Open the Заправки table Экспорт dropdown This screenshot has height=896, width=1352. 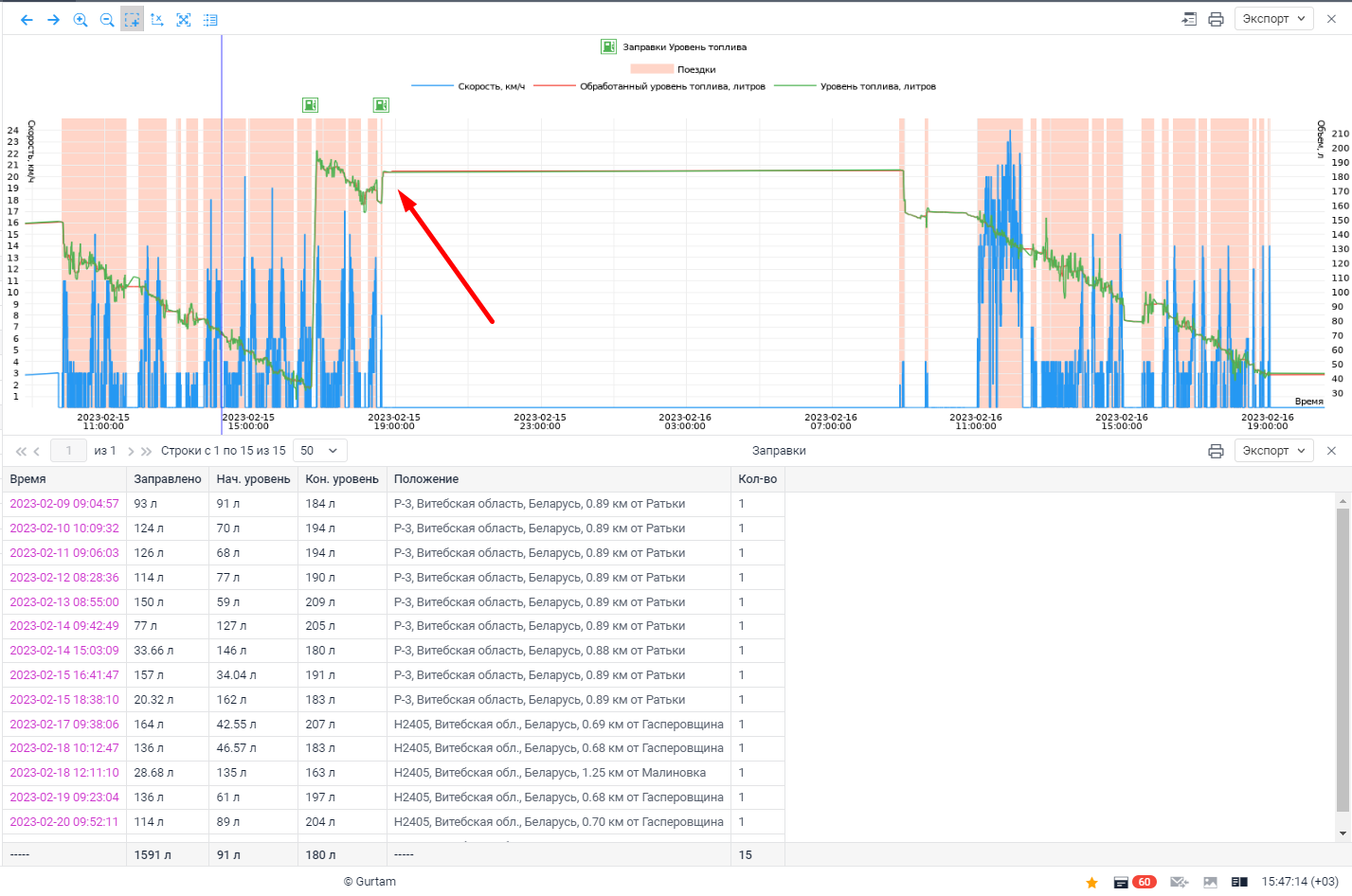pos(1273,451)
